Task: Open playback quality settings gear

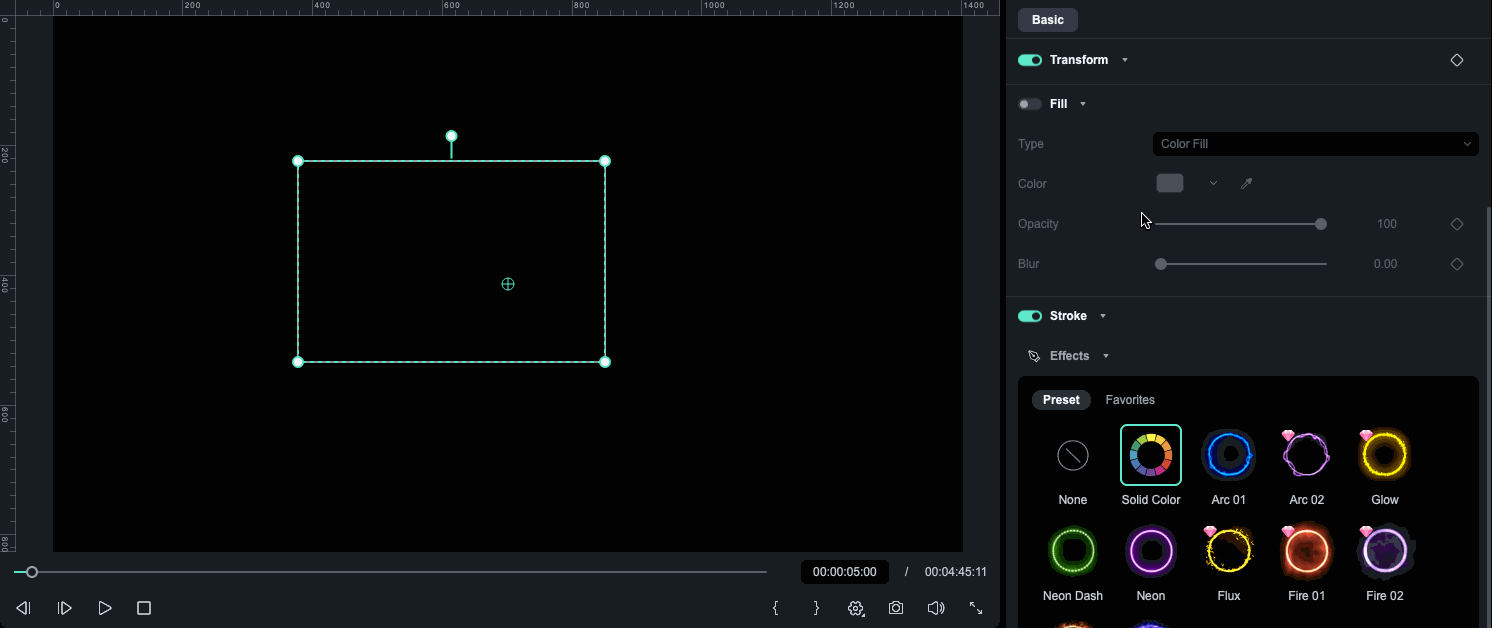Action: pos(855,607)
